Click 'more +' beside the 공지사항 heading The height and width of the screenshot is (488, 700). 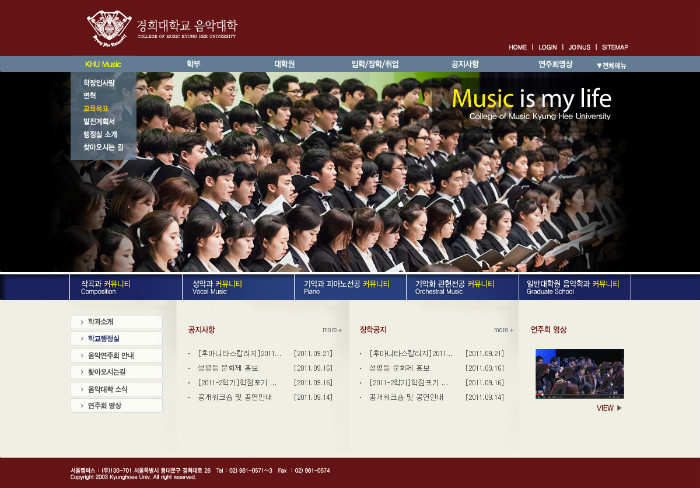point(332,330)
